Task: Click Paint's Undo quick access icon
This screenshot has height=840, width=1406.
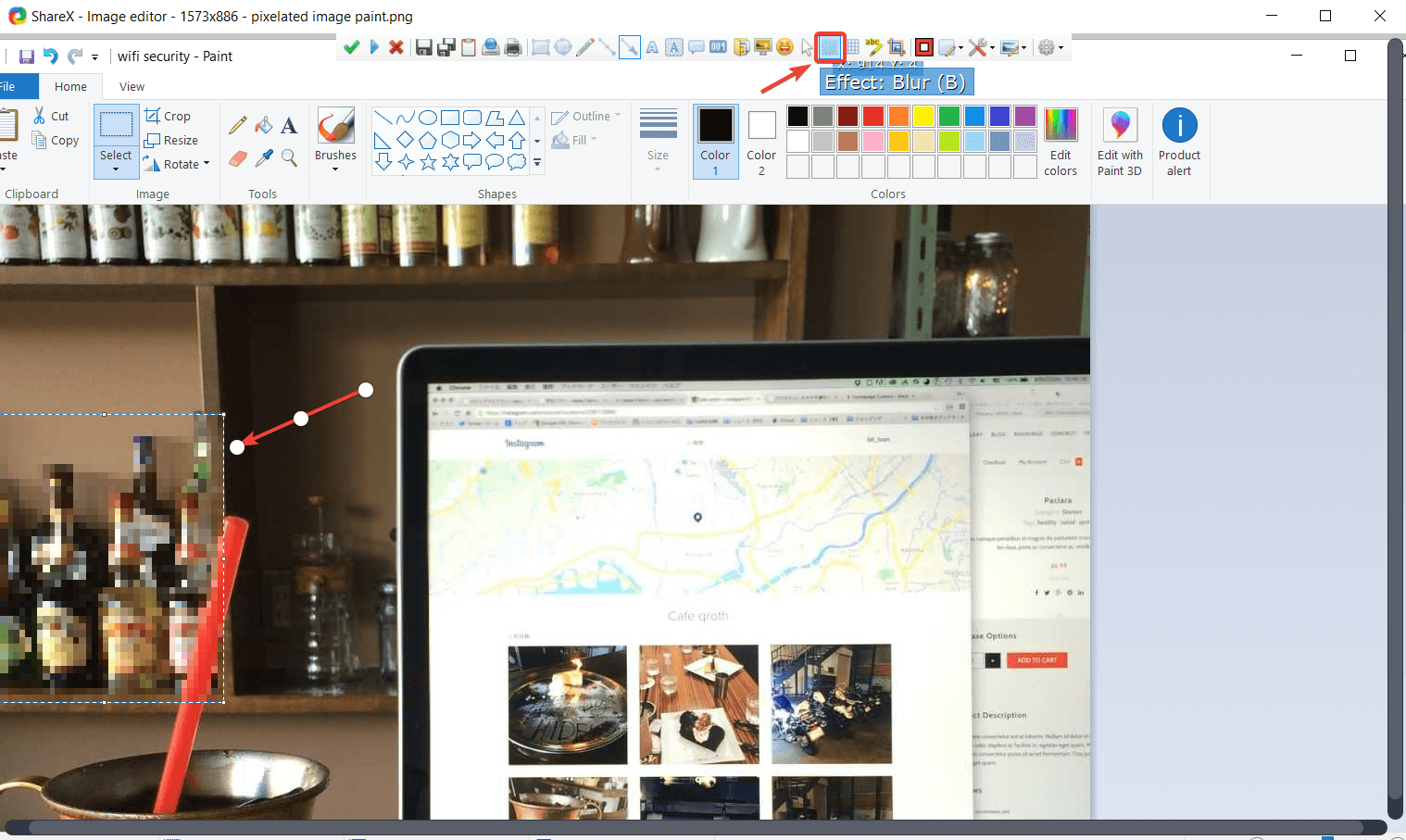Action: click(x=50, y=56)
